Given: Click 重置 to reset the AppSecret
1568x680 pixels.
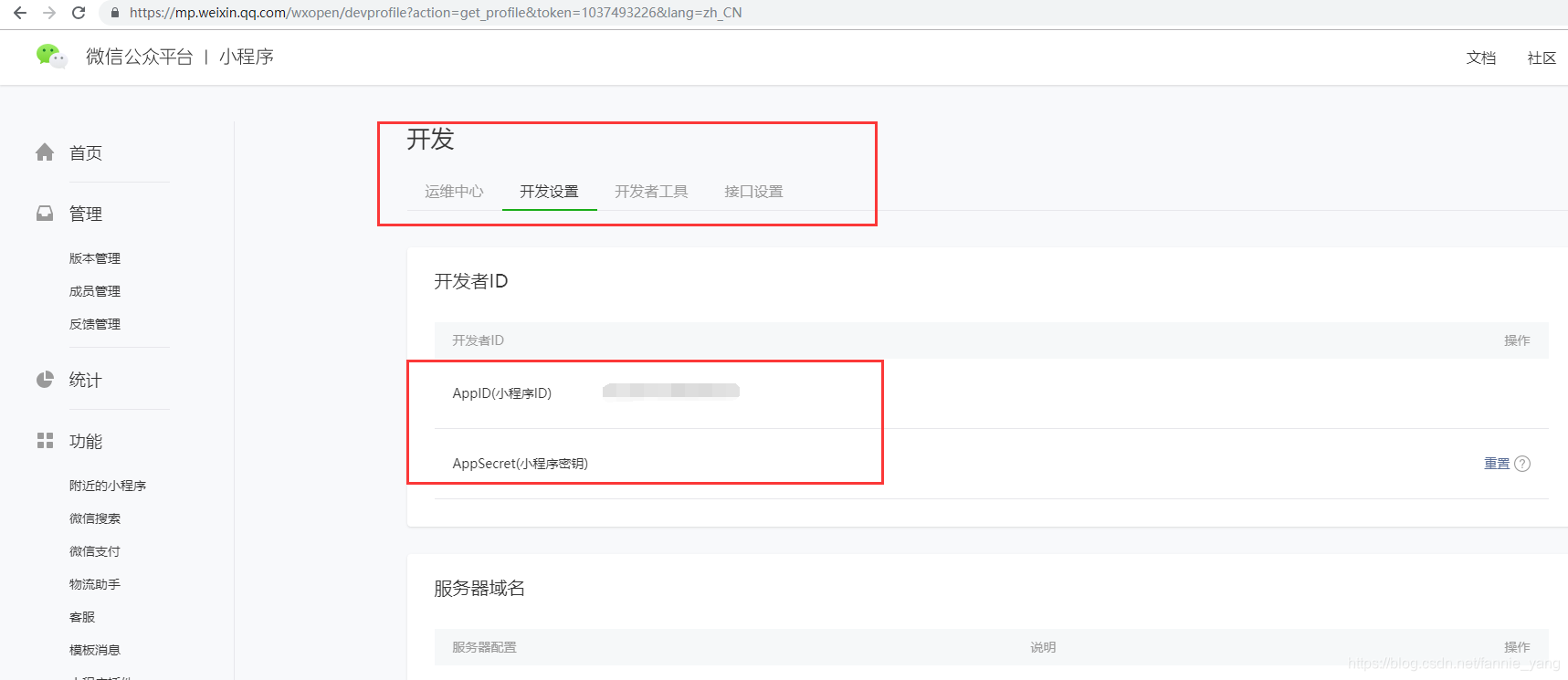Looking at the screenshot, I should coord(1497,464).
